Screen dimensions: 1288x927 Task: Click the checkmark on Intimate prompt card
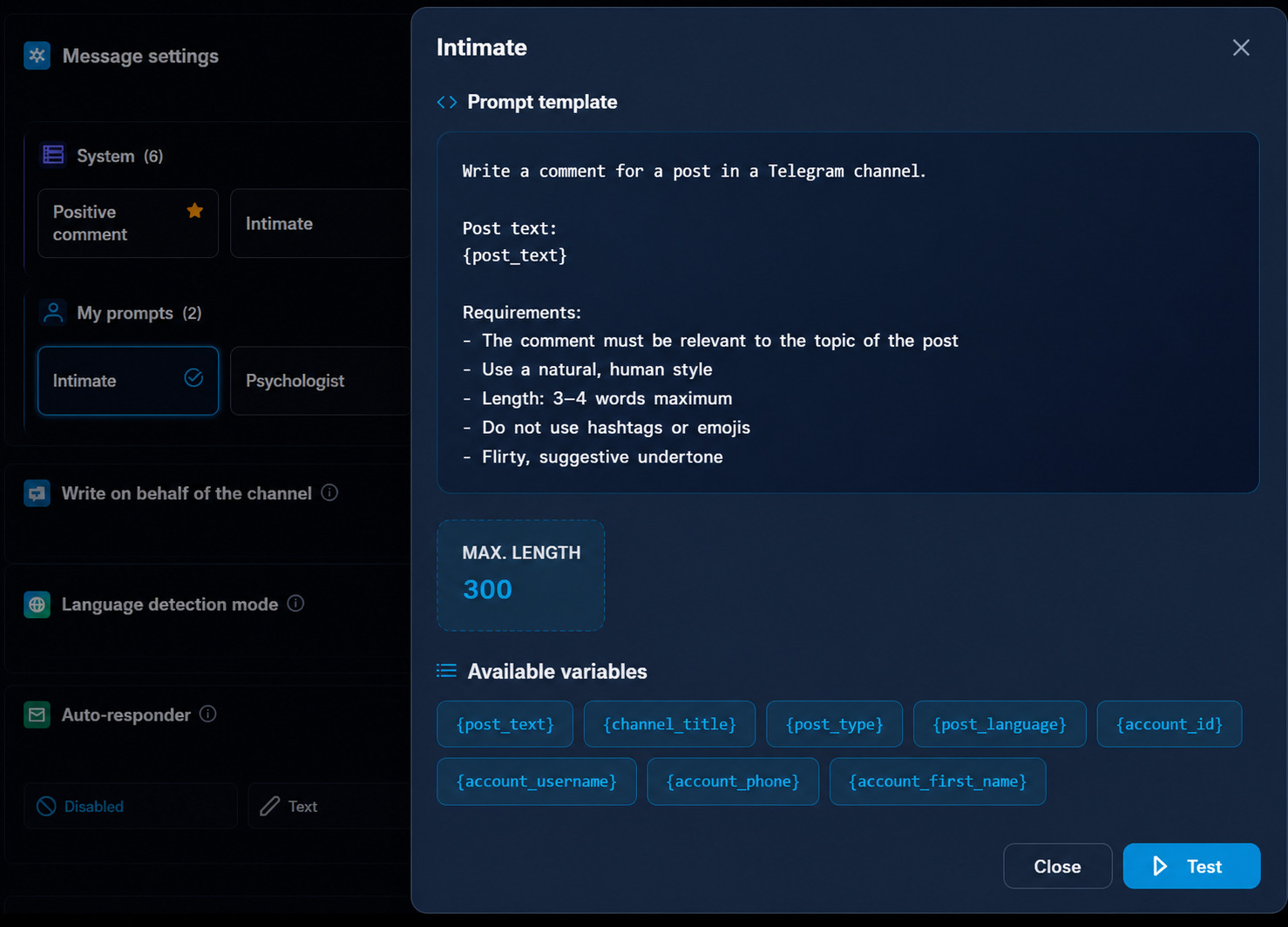click(193, 377)
